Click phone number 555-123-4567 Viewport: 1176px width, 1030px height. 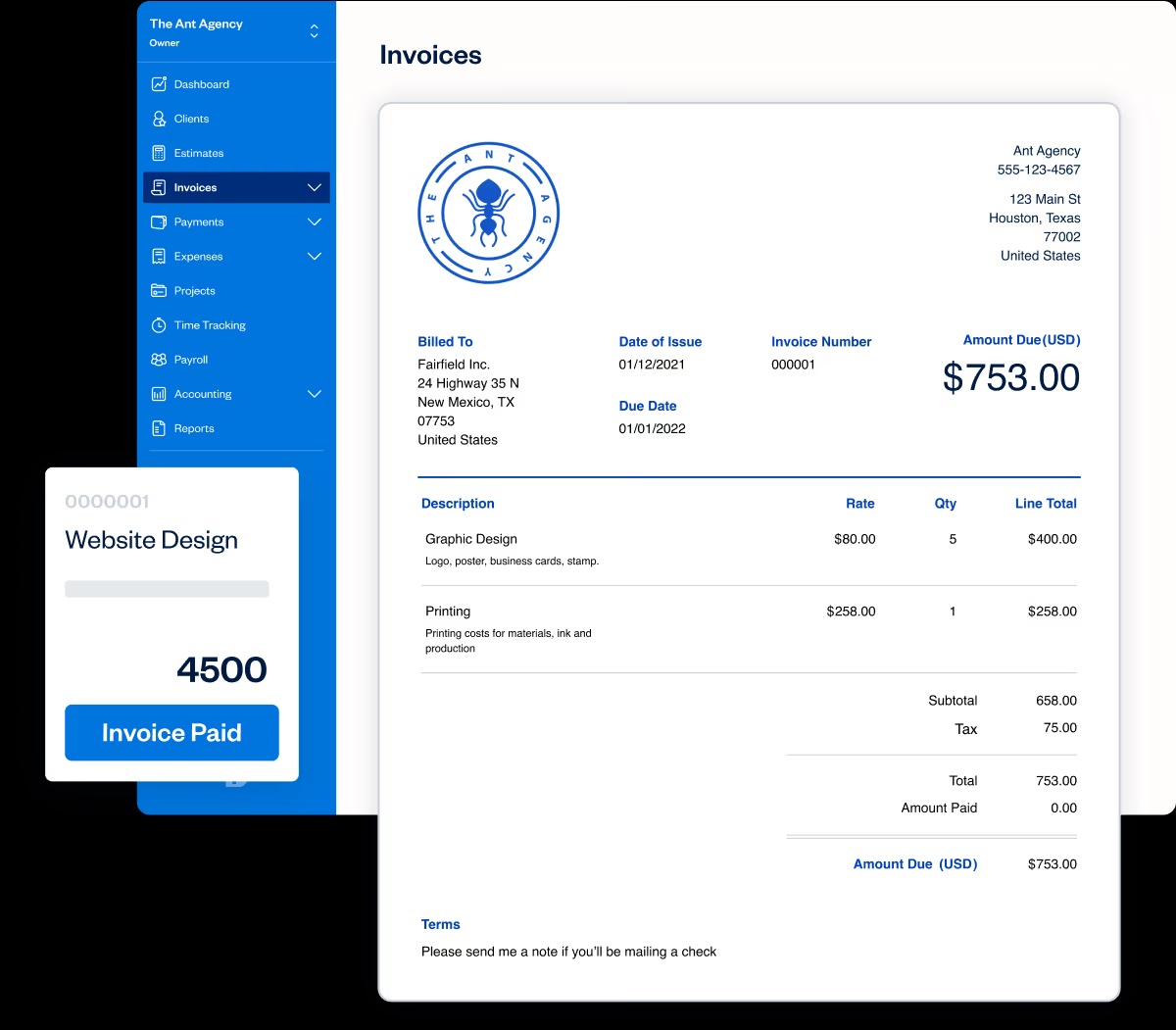click(x=1039, y=170)
